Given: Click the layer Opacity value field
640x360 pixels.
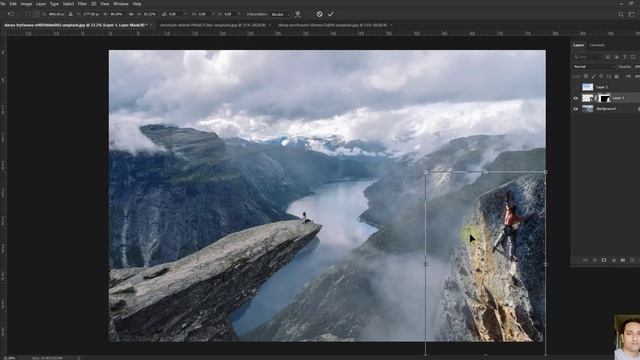Looking at the screenshot, I should click(x=636, y=67).
